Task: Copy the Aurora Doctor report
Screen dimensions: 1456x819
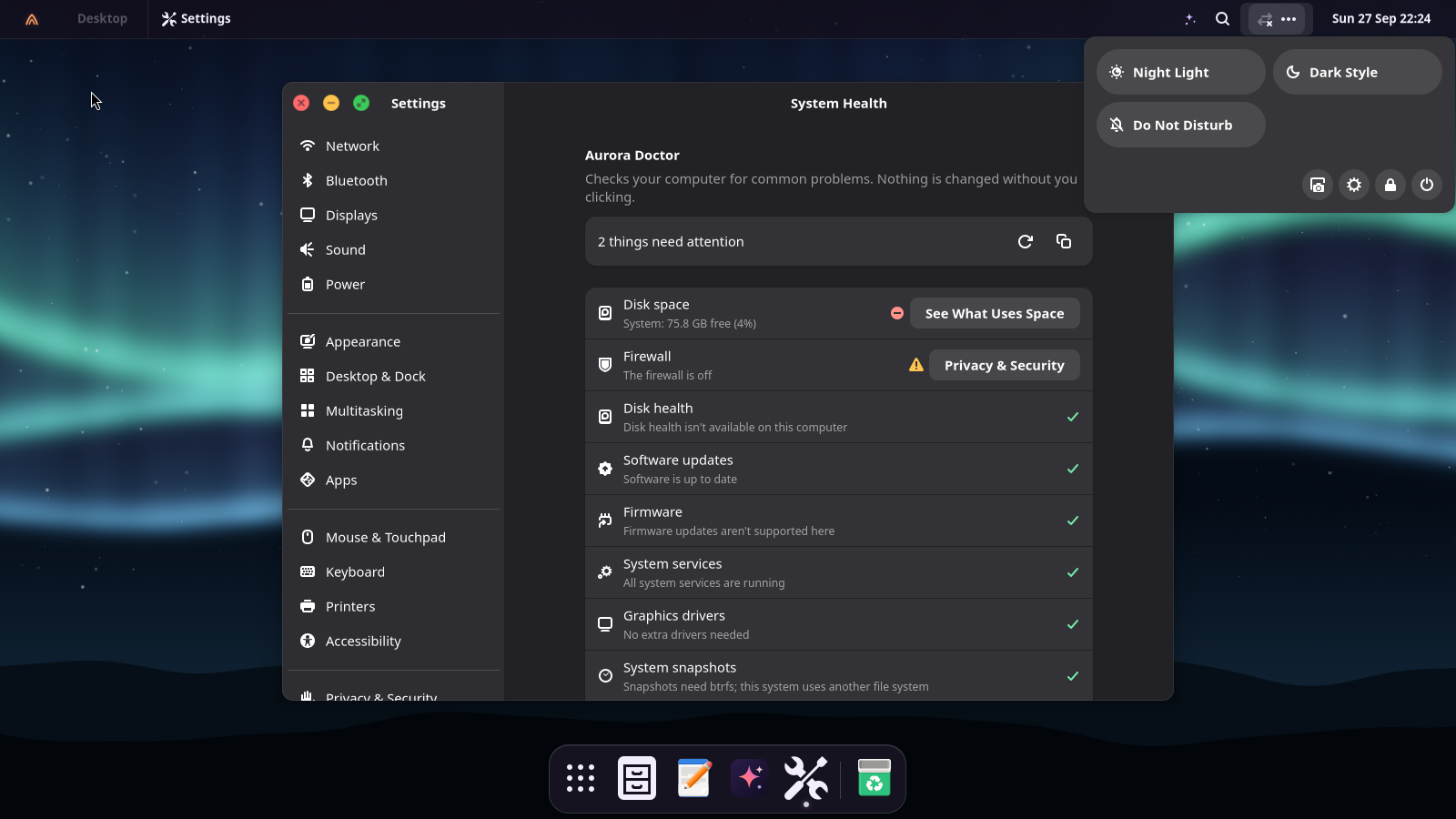Action: coord(1064,241)
